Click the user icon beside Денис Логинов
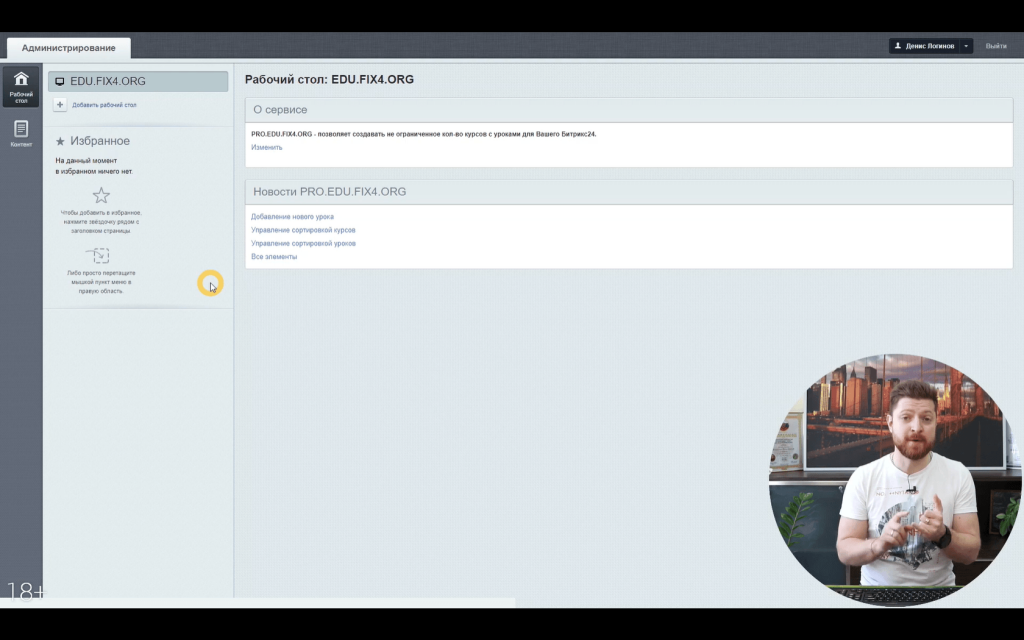1024x640 pixels. tap(898, 46)
